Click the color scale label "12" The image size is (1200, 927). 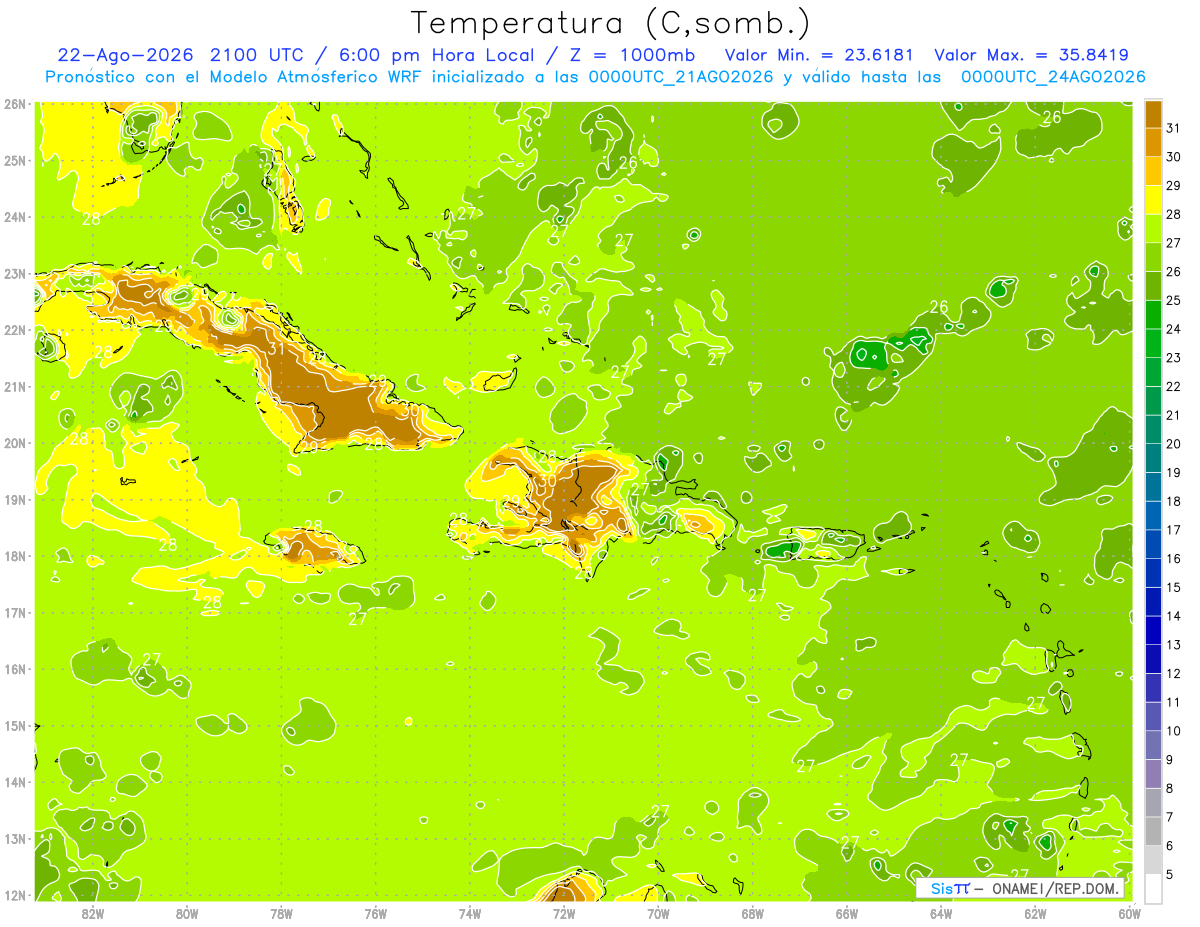[1173, 674]
